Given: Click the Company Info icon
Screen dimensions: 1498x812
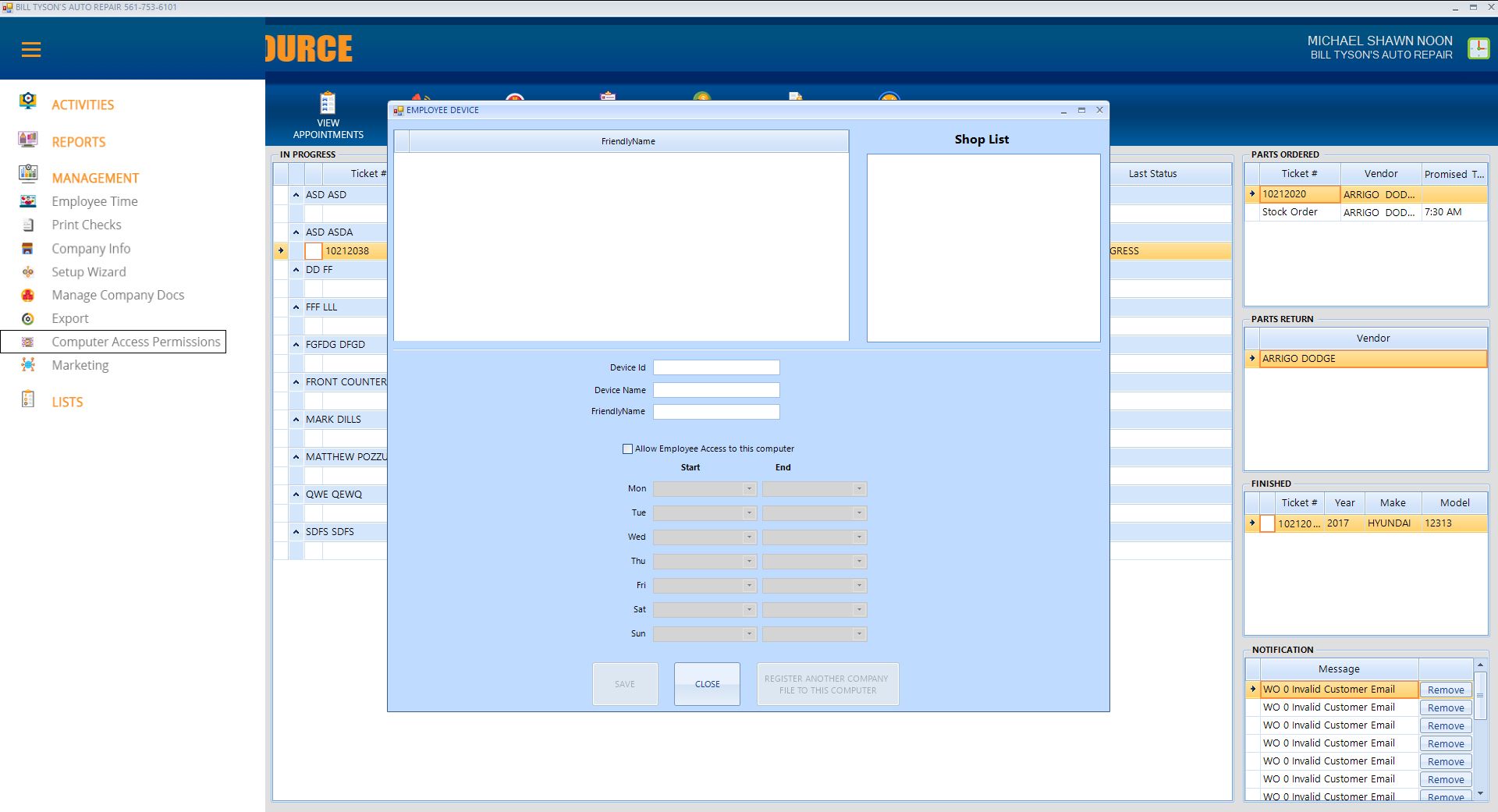Looking at the screenshot, I should pyautogui.click(x=28, y=249).
